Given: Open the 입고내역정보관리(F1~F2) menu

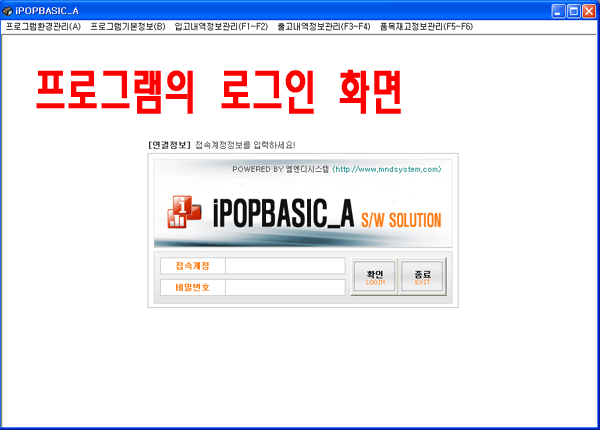Looking at the screenshot, I should pos(221,27).
